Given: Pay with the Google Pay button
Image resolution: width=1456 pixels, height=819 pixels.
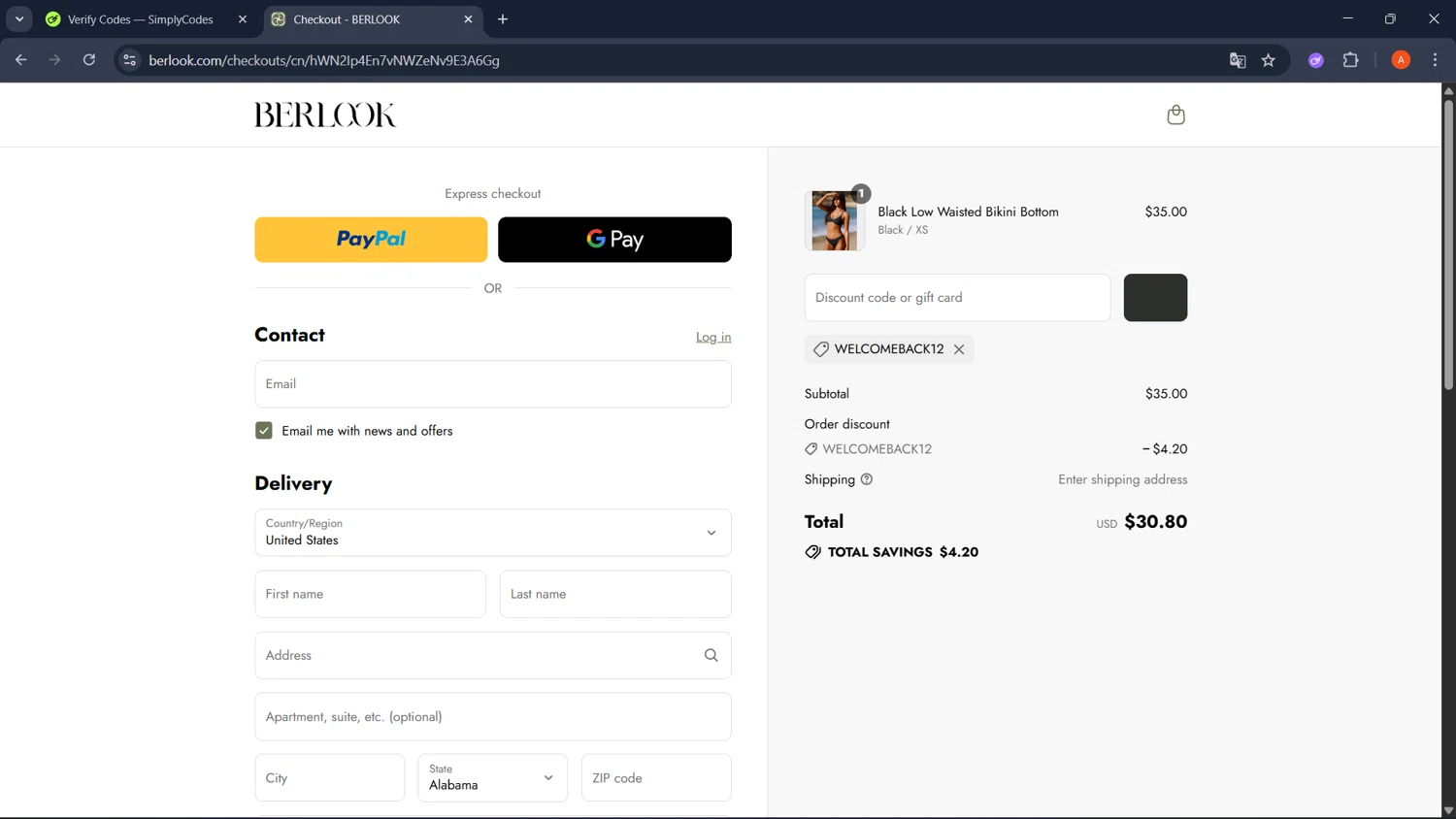Looking at the screenshot, I should coord(614,240).
